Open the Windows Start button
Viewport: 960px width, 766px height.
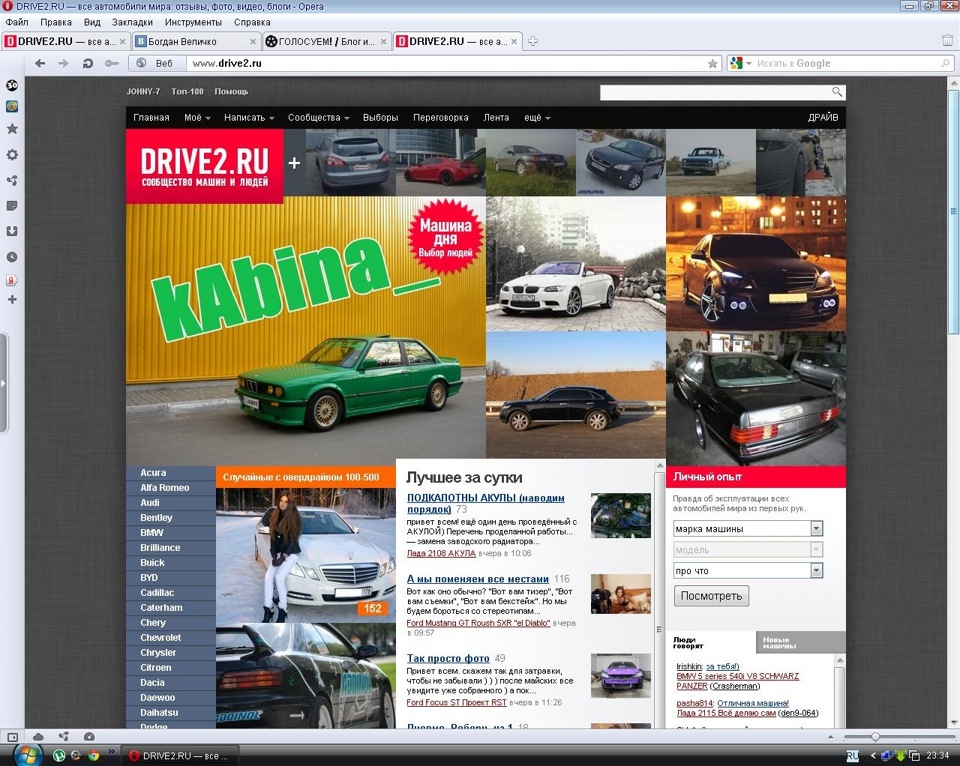pos(26,754)
